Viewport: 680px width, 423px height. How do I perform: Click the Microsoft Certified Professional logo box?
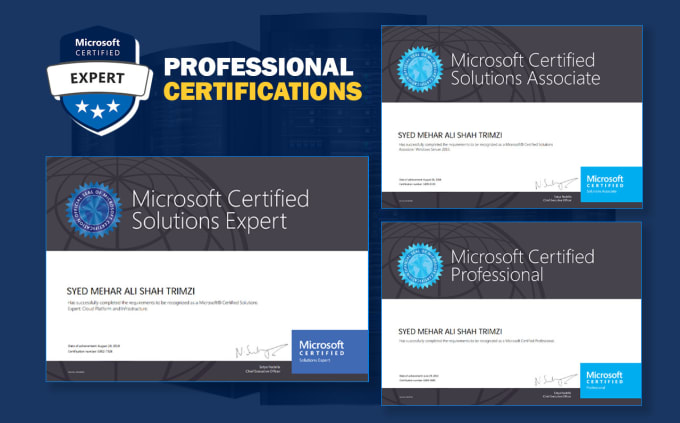coord(611,380)
